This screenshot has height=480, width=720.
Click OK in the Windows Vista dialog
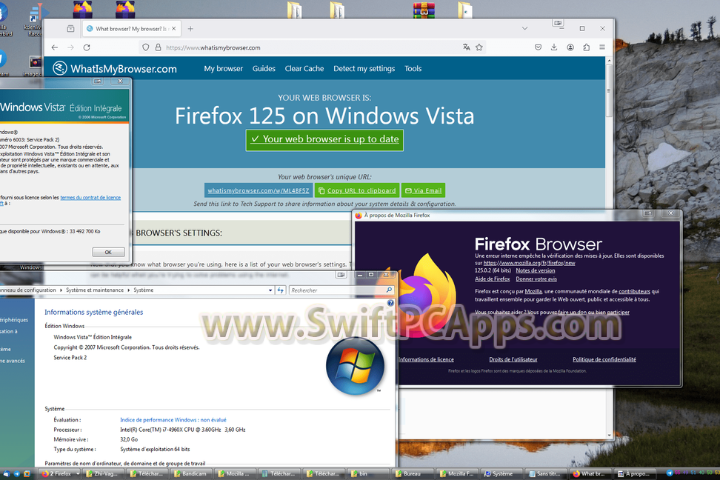pyautogui.click(x=108, y=252)
